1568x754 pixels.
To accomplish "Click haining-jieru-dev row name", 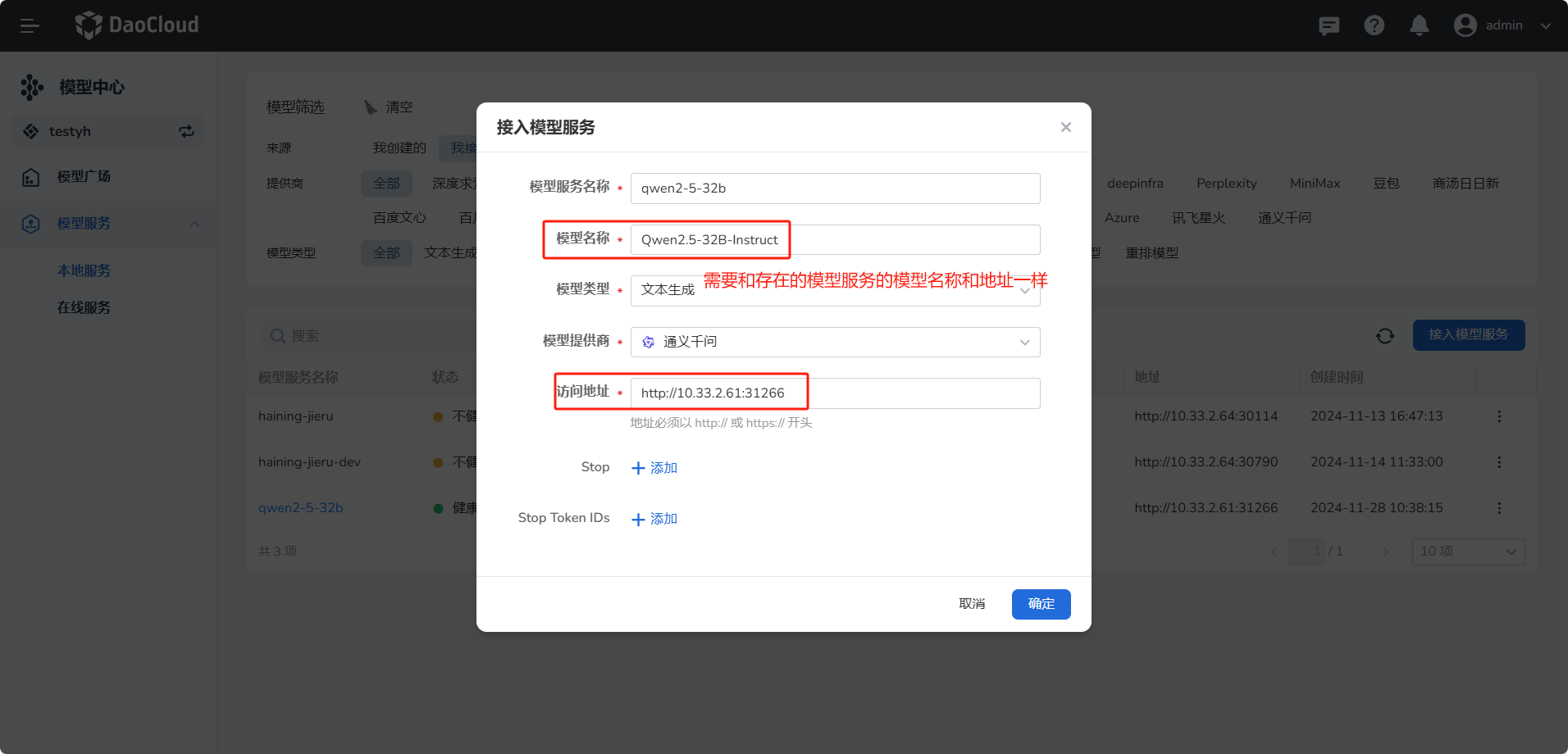I will click(309, 462).
